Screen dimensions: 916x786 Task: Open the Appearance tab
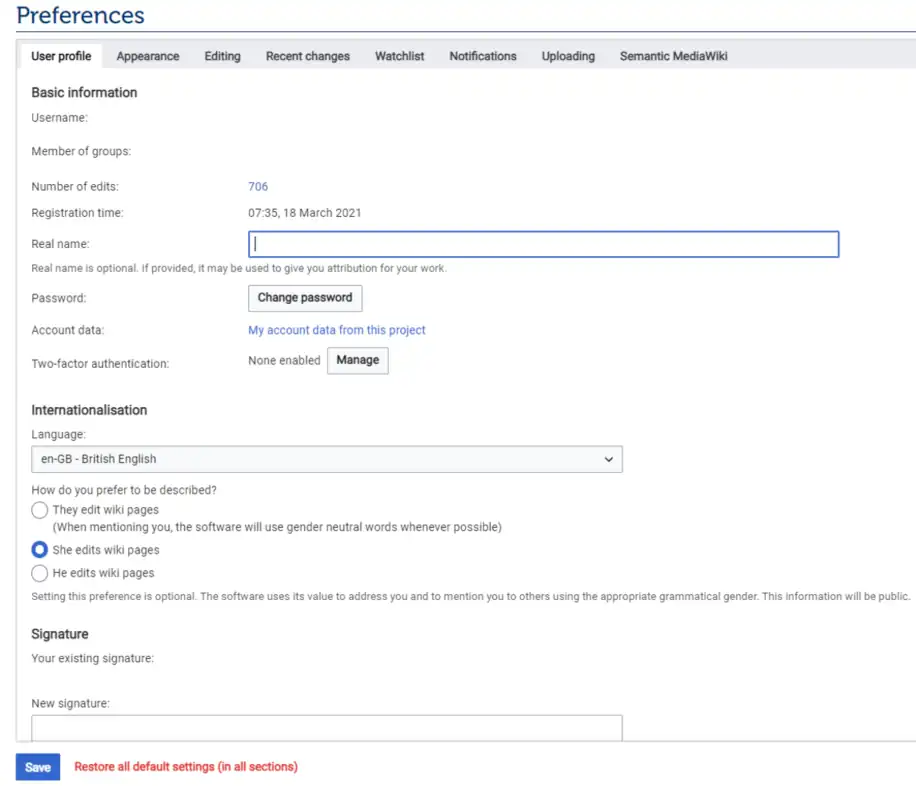pos(148,56)
